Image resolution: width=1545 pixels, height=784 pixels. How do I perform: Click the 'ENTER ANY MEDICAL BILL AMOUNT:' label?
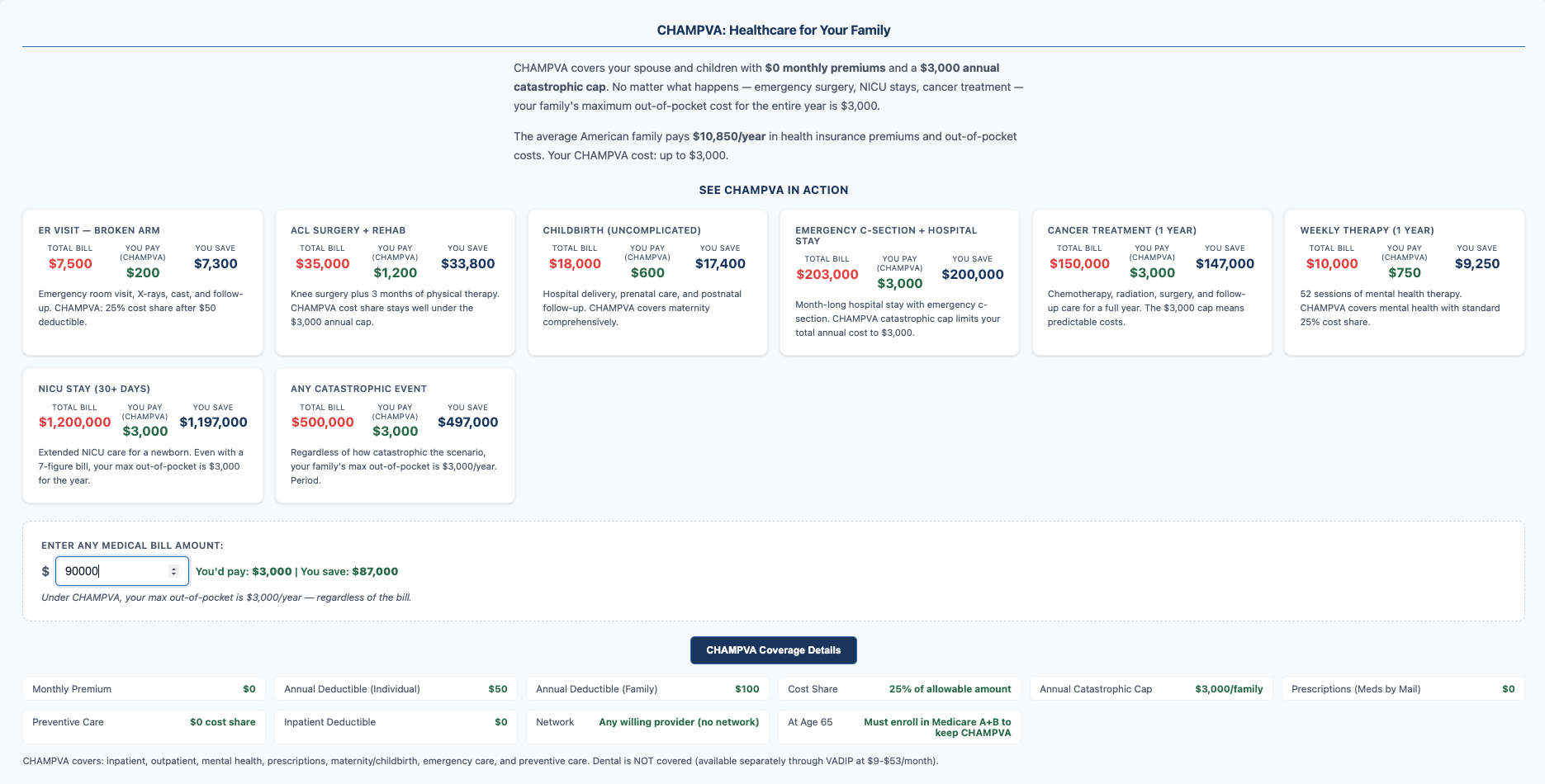click(x=132, y=545)
